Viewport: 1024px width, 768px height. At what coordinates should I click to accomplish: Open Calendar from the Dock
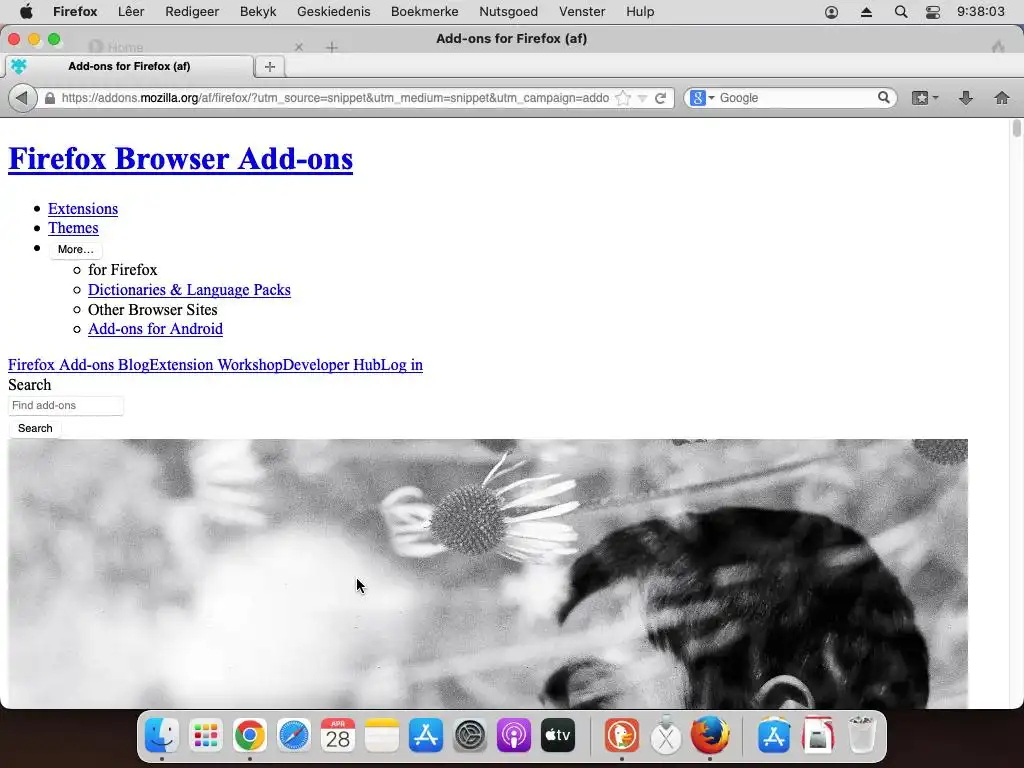point(338,736)
